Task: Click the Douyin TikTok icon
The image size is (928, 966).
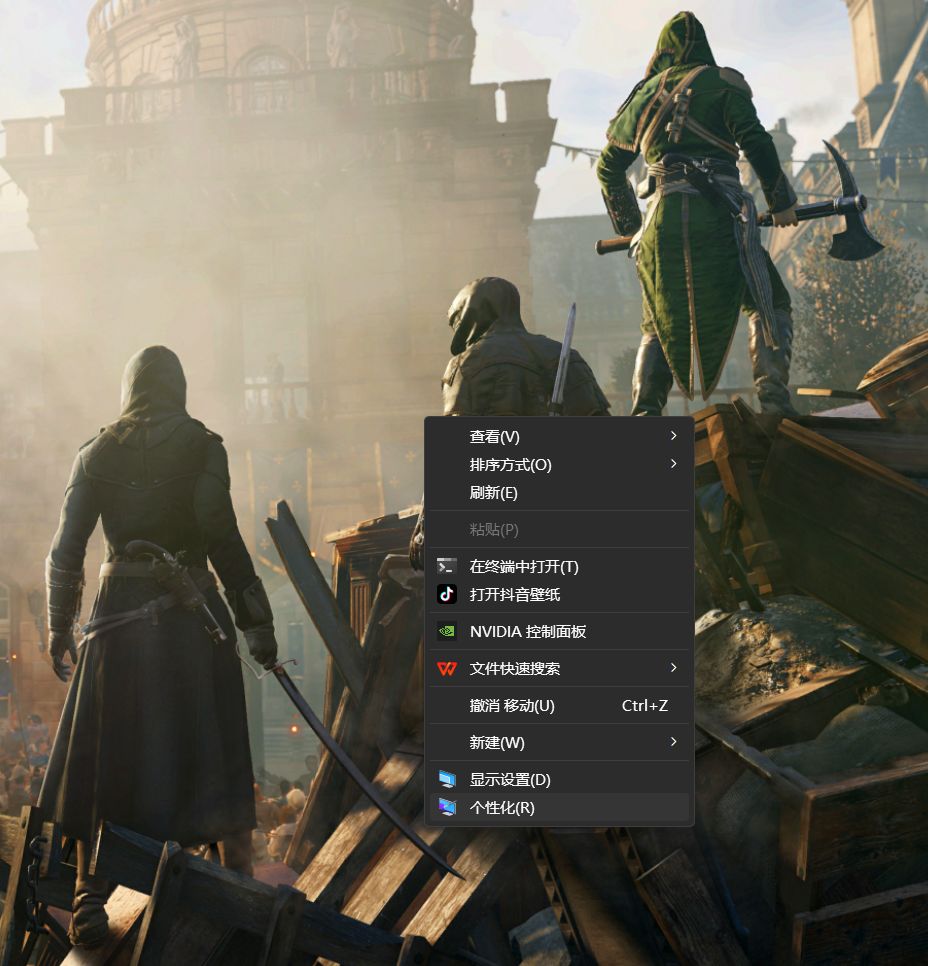Action: point(447,594)
